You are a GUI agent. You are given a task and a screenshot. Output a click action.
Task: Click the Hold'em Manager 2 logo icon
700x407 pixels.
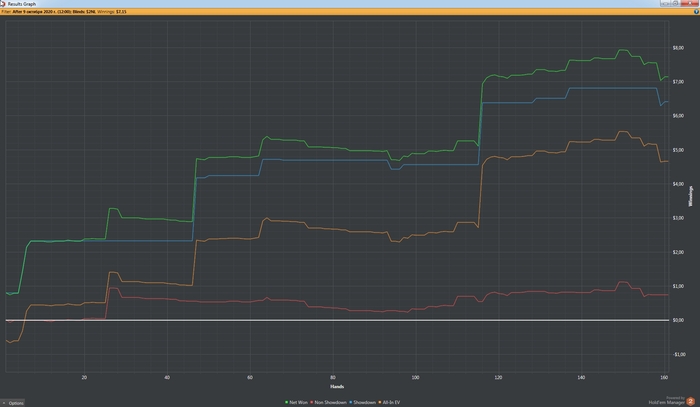[690, 401]
